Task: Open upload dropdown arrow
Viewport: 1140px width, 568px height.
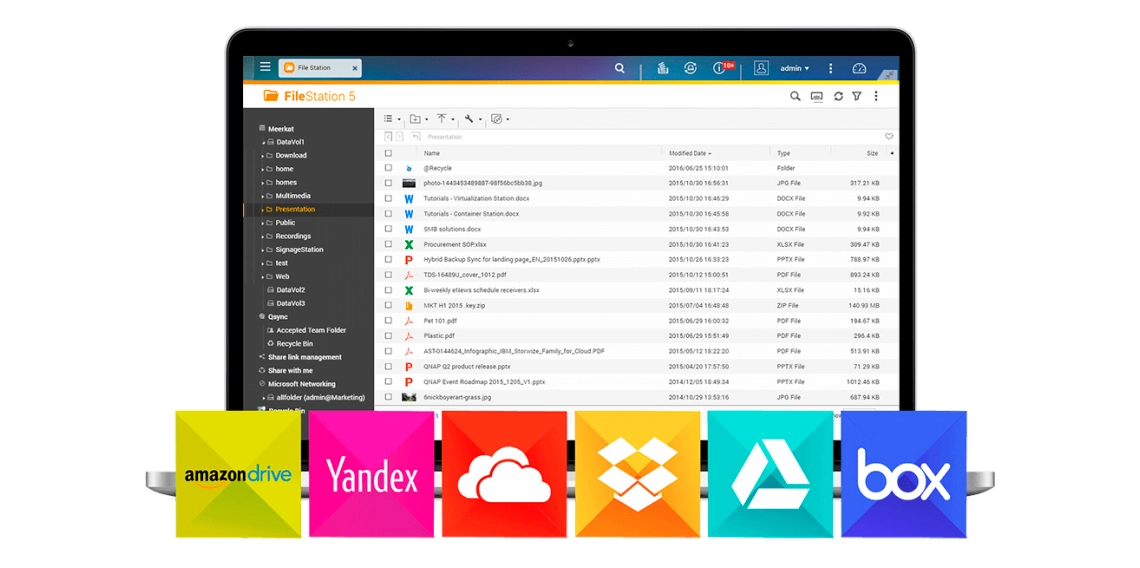Action: pyautogui.click(x=453, y=119)
